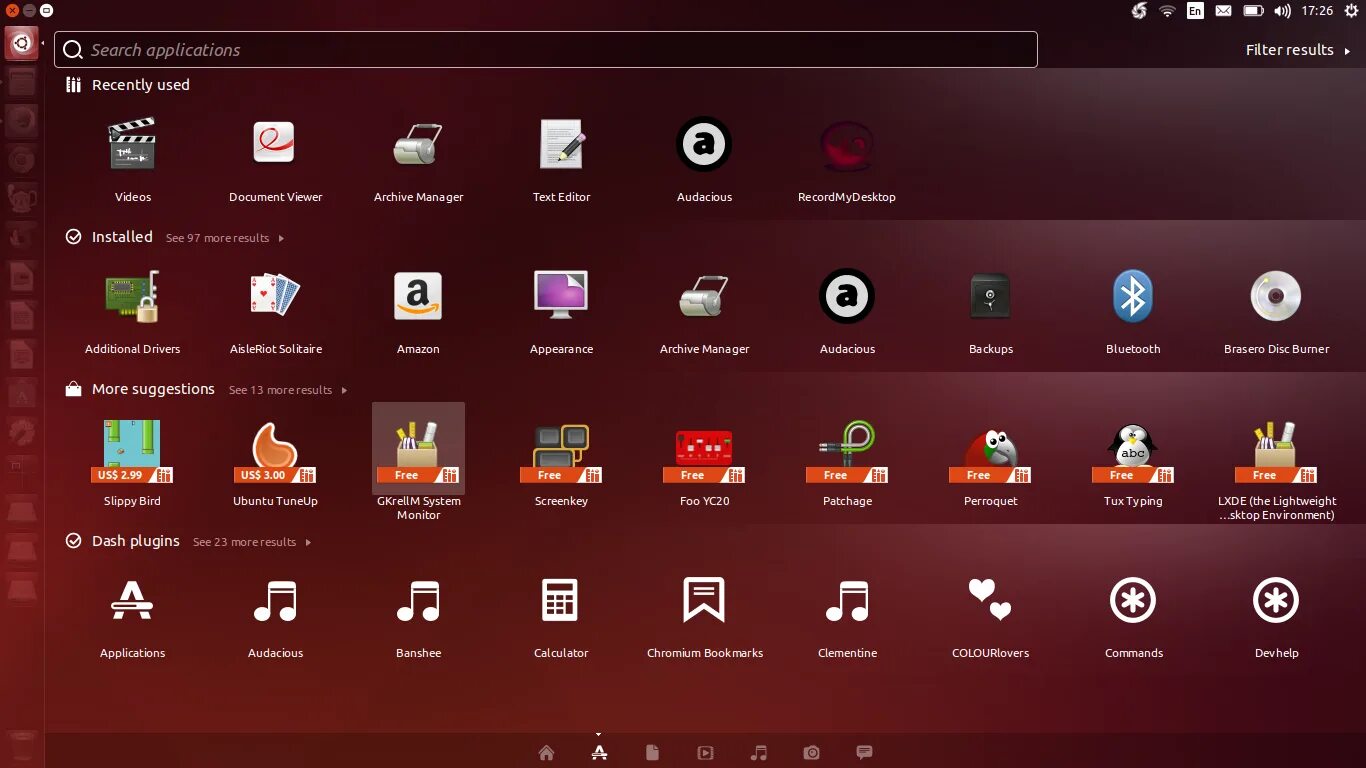Screen dimensions: 1366x768
Task: Open the Amazon app
Action: pyautogui.click(x=418, y=310)
